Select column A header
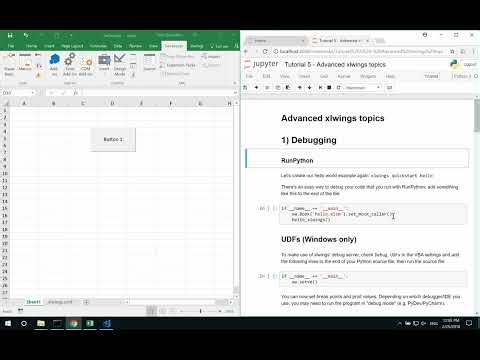The height and width of the screenshot is (360, 480). pos(24,103)
